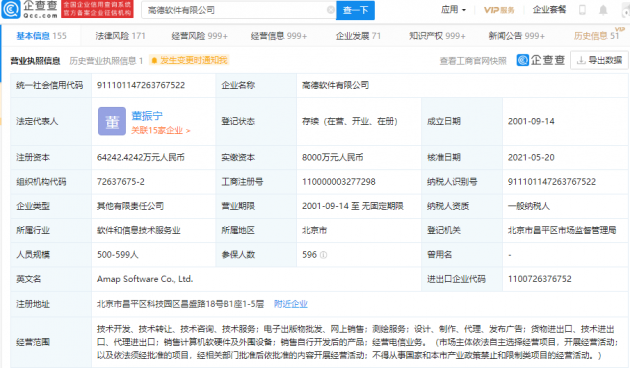
Task: Switch to the 法律风险 tab
Action: coord(120,36)
